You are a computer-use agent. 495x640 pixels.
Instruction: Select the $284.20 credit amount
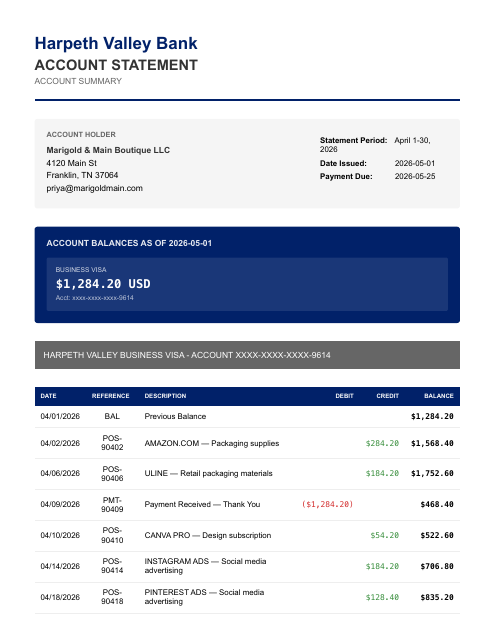point(382,443)
